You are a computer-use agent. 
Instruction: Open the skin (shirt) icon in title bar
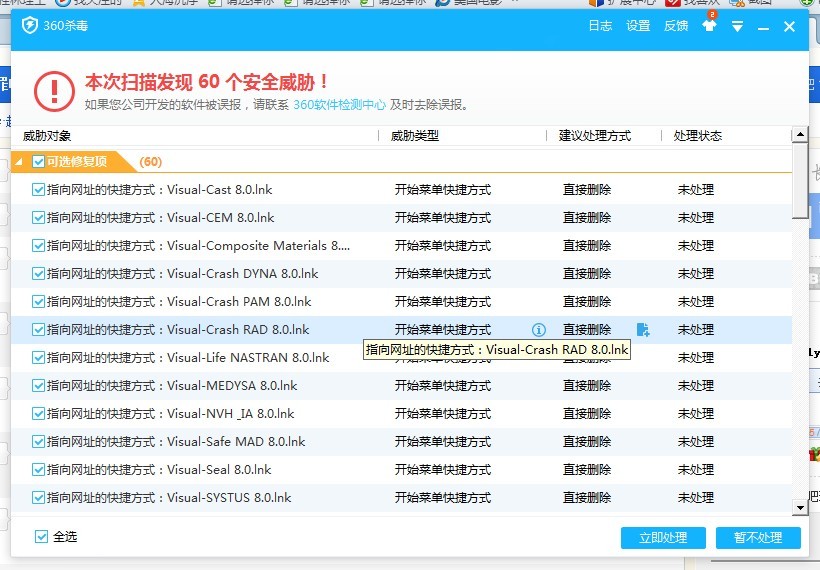(x=709, y=25)
